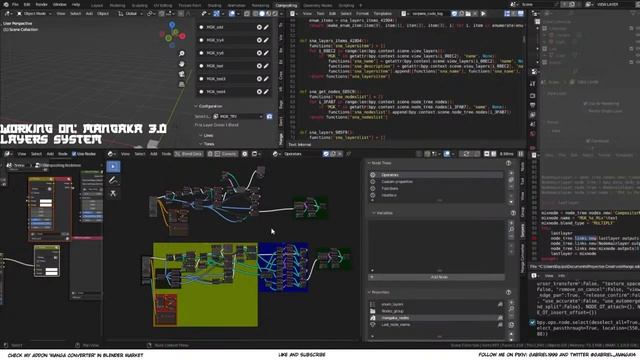Viewport: 640px width, 360px height.
Task: Click the pause icon in the node editor header
Action: coord(520,154)
